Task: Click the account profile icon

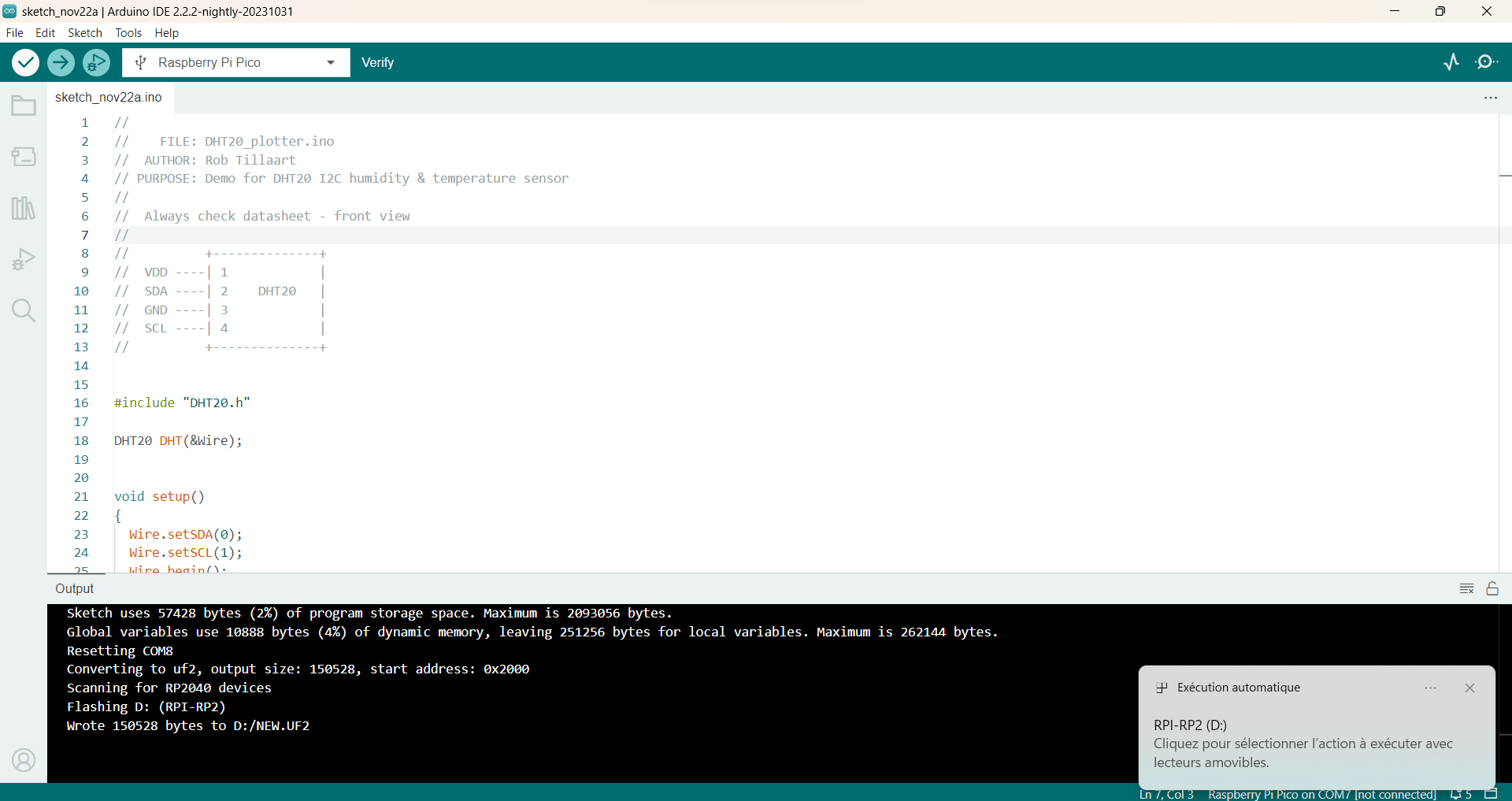Action: tap(24, 760)
